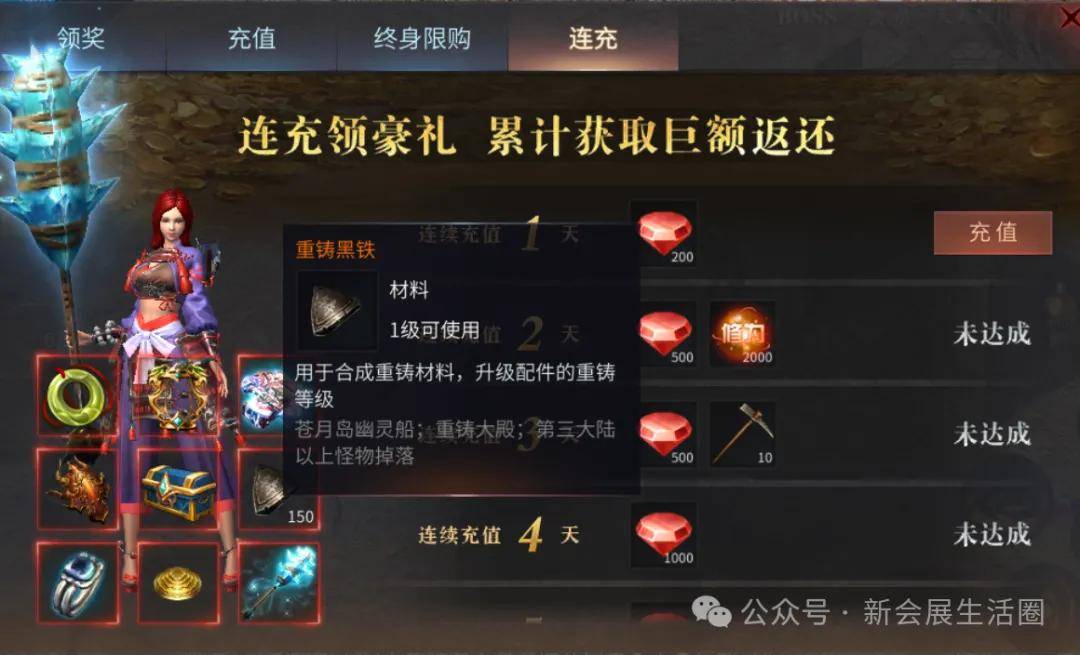Click the glowing ice staff item slot
Image resolution: width=1080 pixels, height=655 pixels.
coord(279,583)
